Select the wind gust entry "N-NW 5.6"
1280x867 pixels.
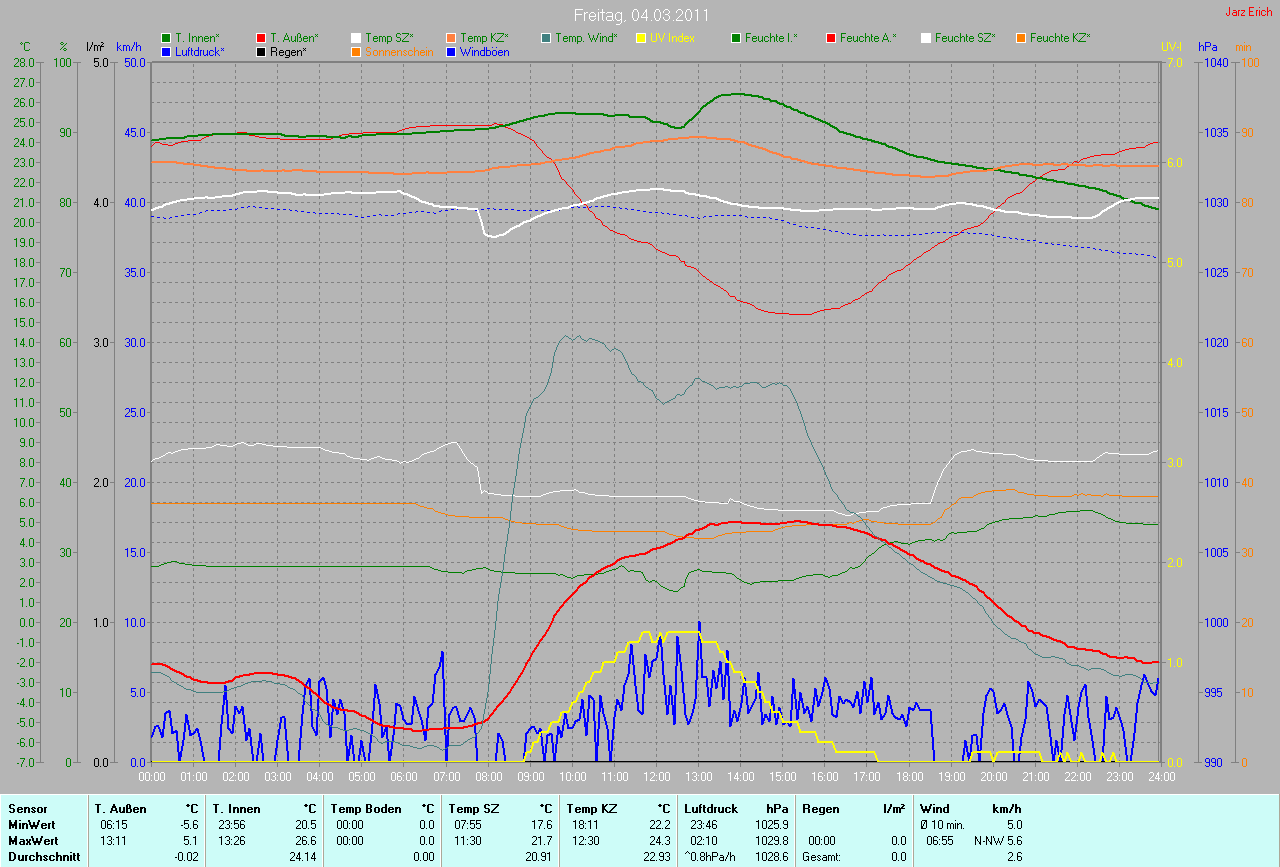tap(998, 841)
